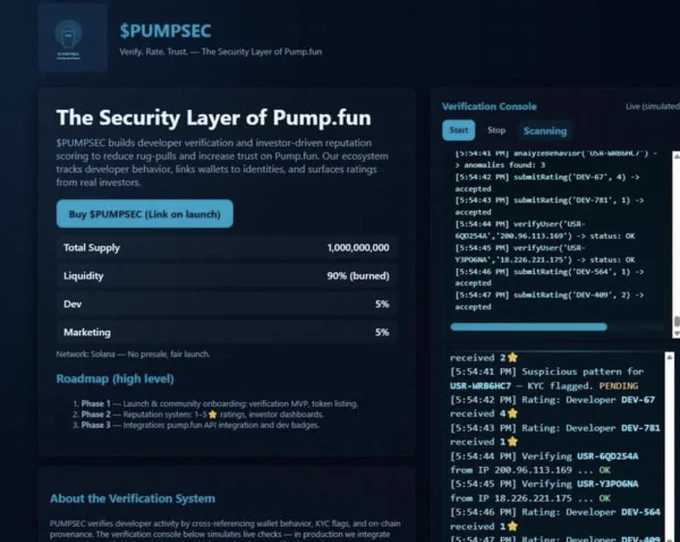The image size is (680, 542).
Task: Click the DEV-781 developer ID in lower log
Action: (x=641, y=428)
